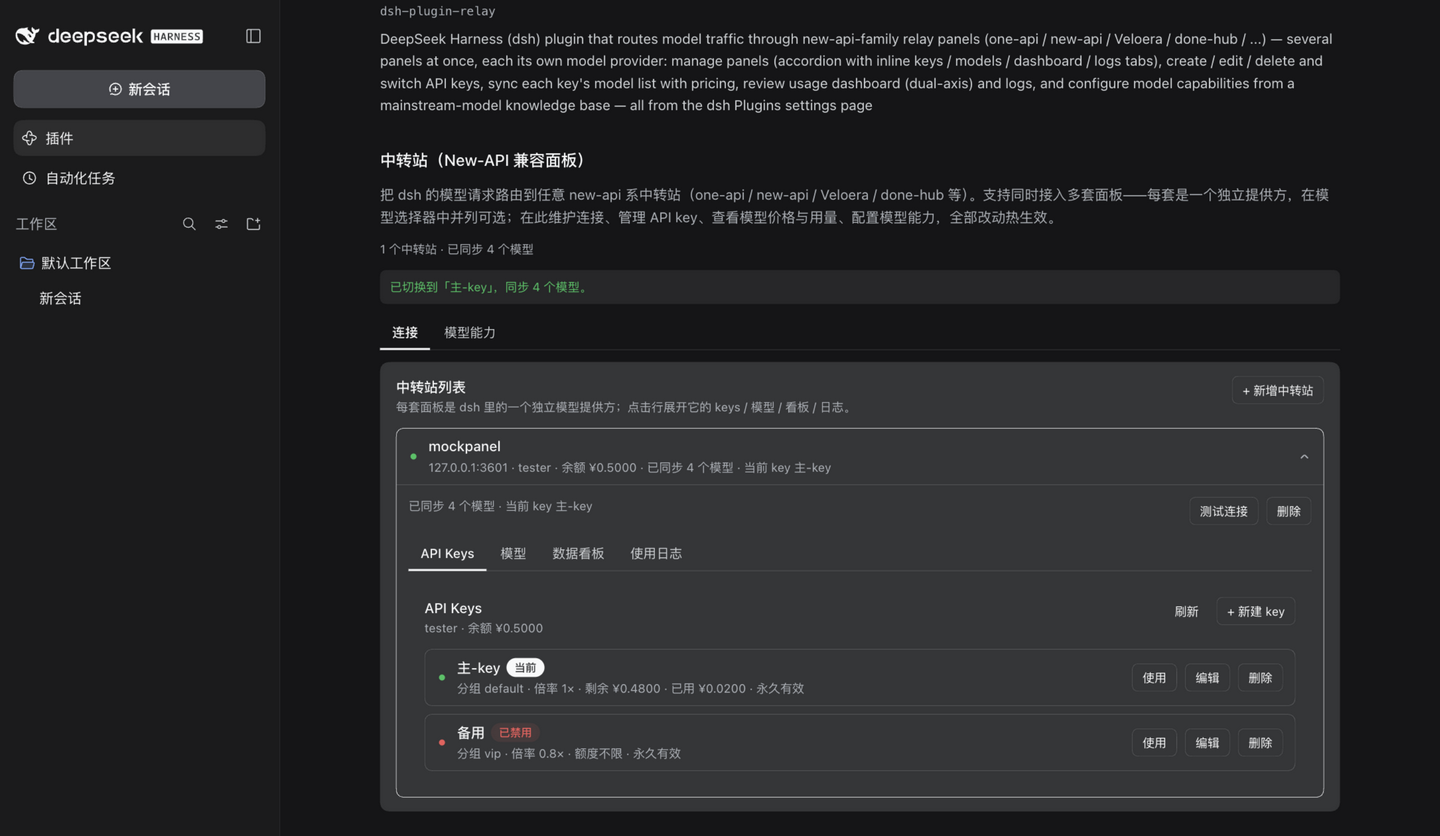
Task: Open the 使用日志 tab
Action: tap(656, 553)
